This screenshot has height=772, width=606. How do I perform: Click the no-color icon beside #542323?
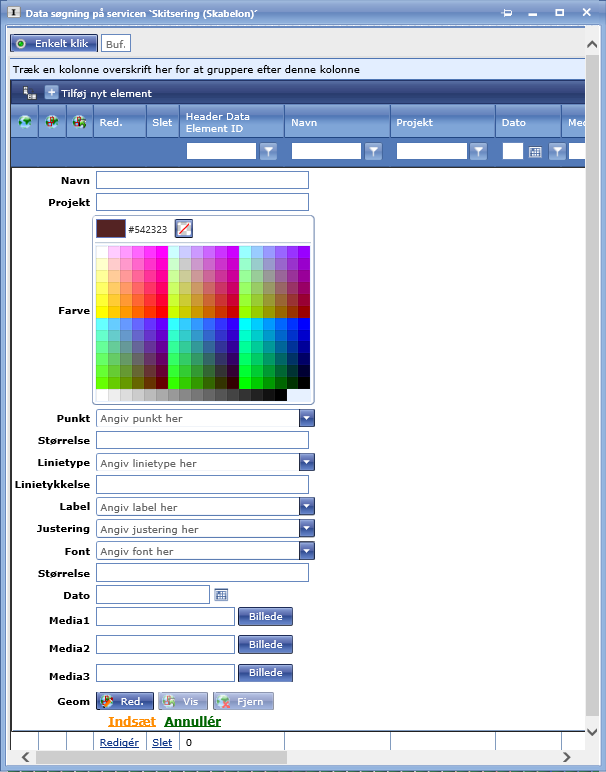coord(183,229)
